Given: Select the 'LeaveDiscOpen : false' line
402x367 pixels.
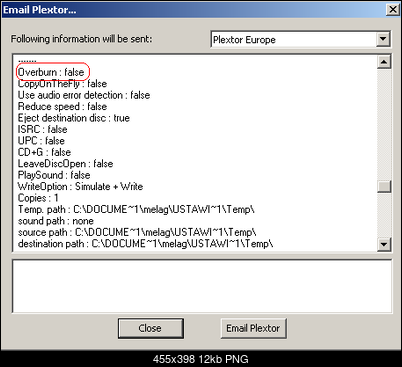Looking at the screenshot, I should click(65, 164).
